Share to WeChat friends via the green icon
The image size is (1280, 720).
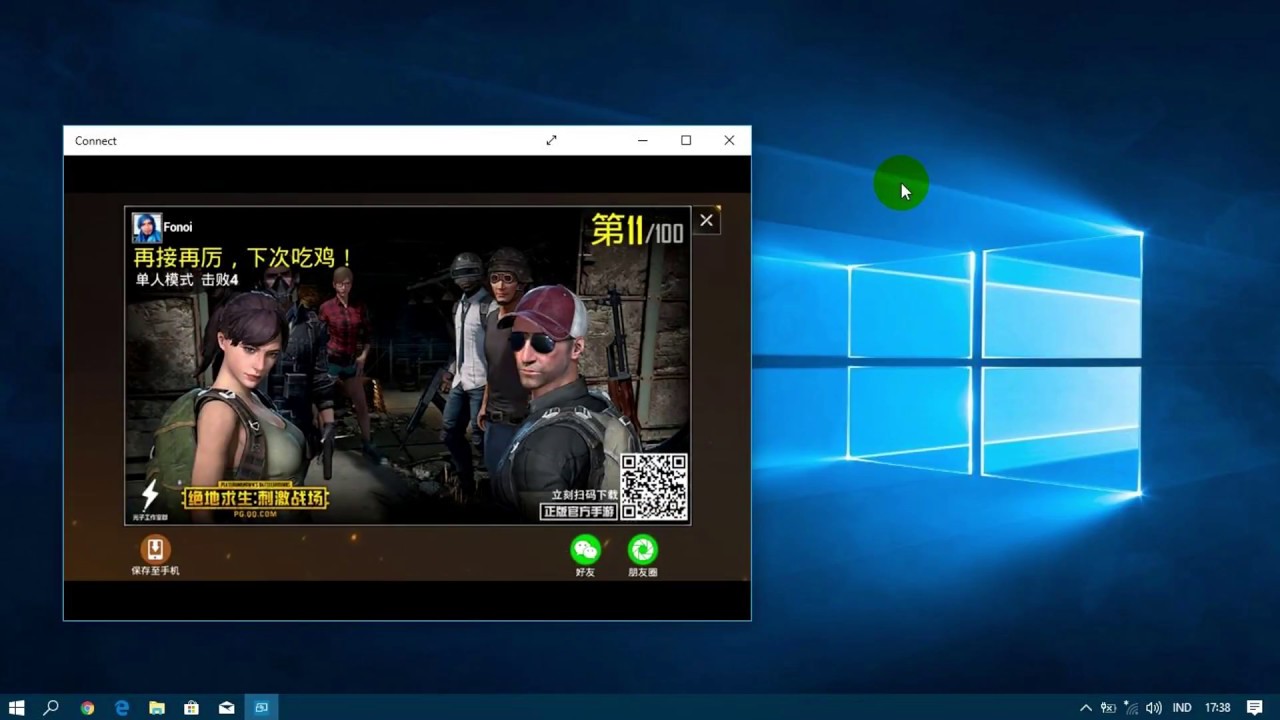click(585, 549)
